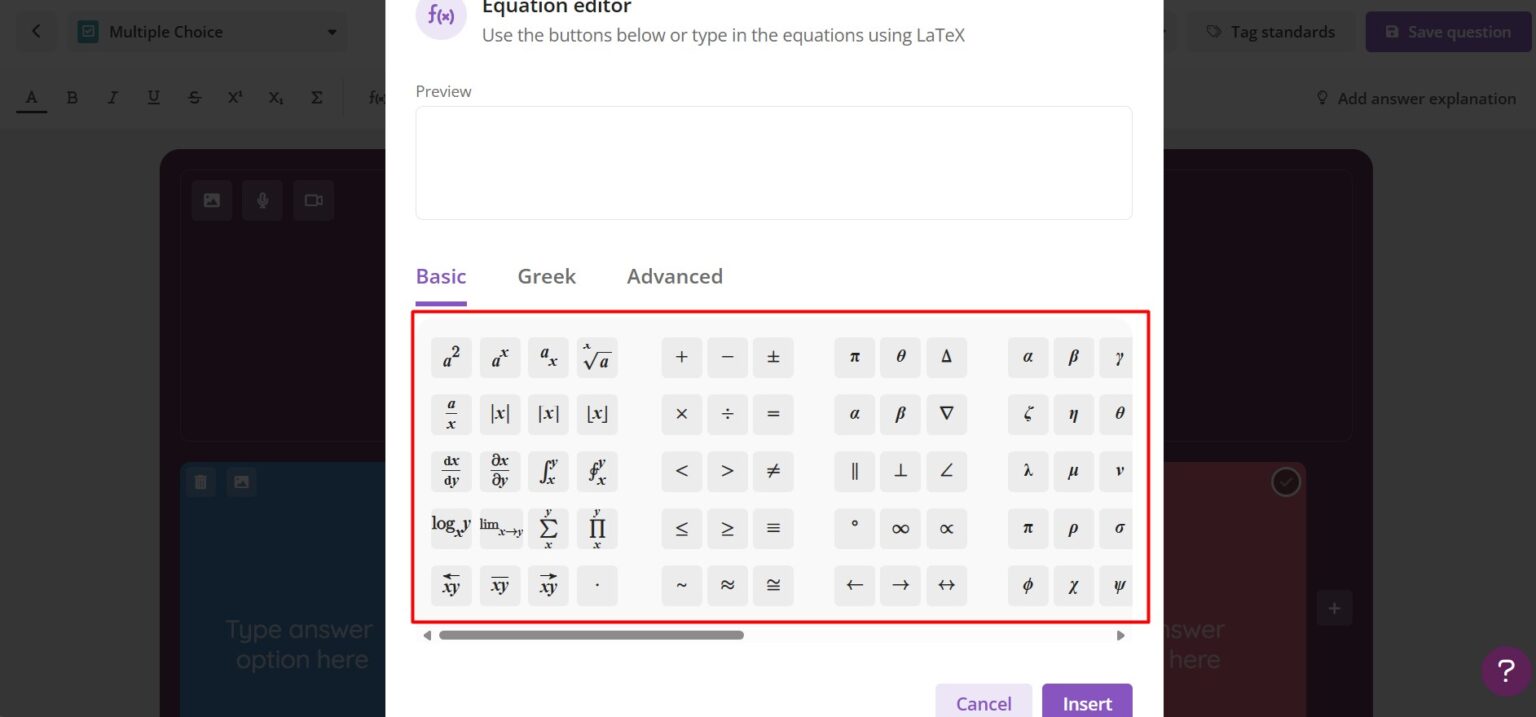Insert the logarithm button
The width and height of the screenshot is (1536, 717).
pos(451,528)
